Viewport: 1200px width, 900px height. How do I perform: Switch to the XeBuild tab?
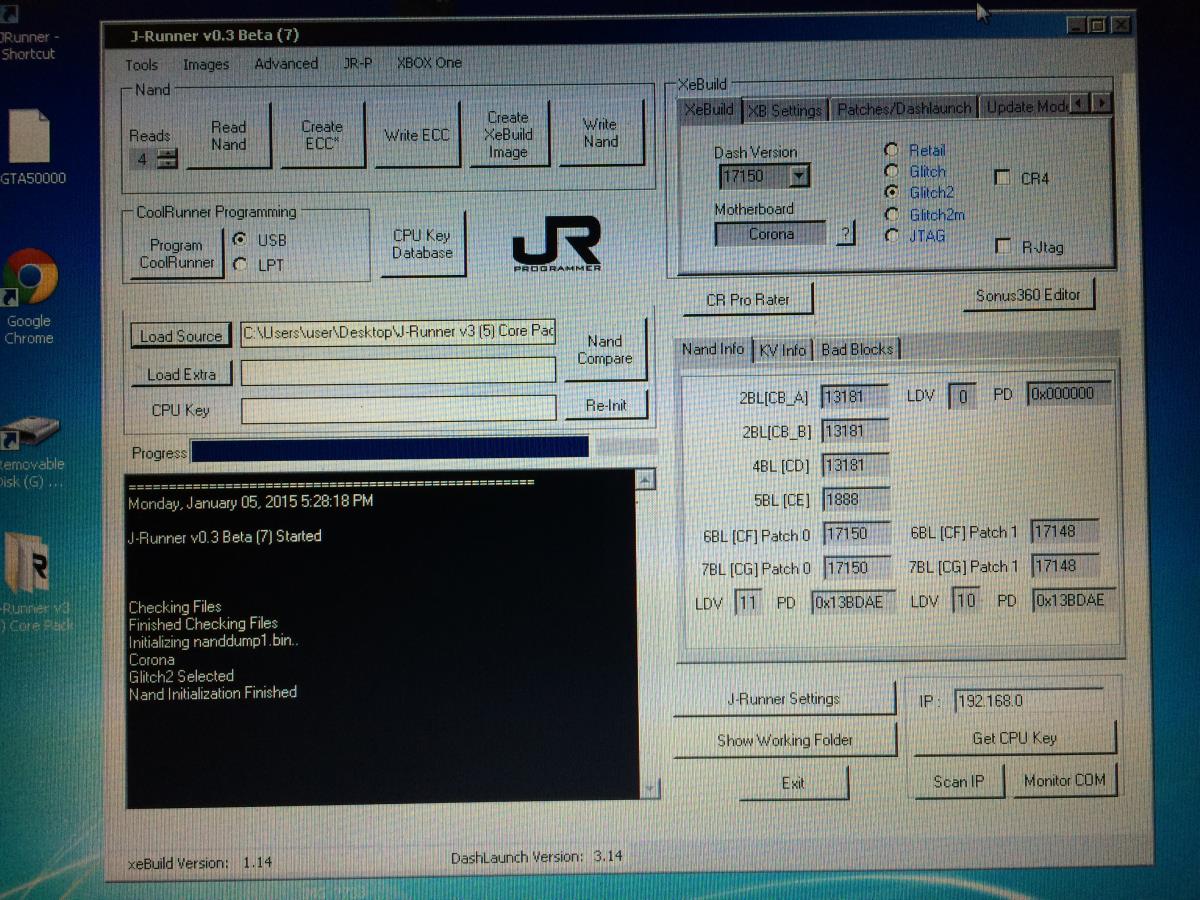(x=709, y=110)
